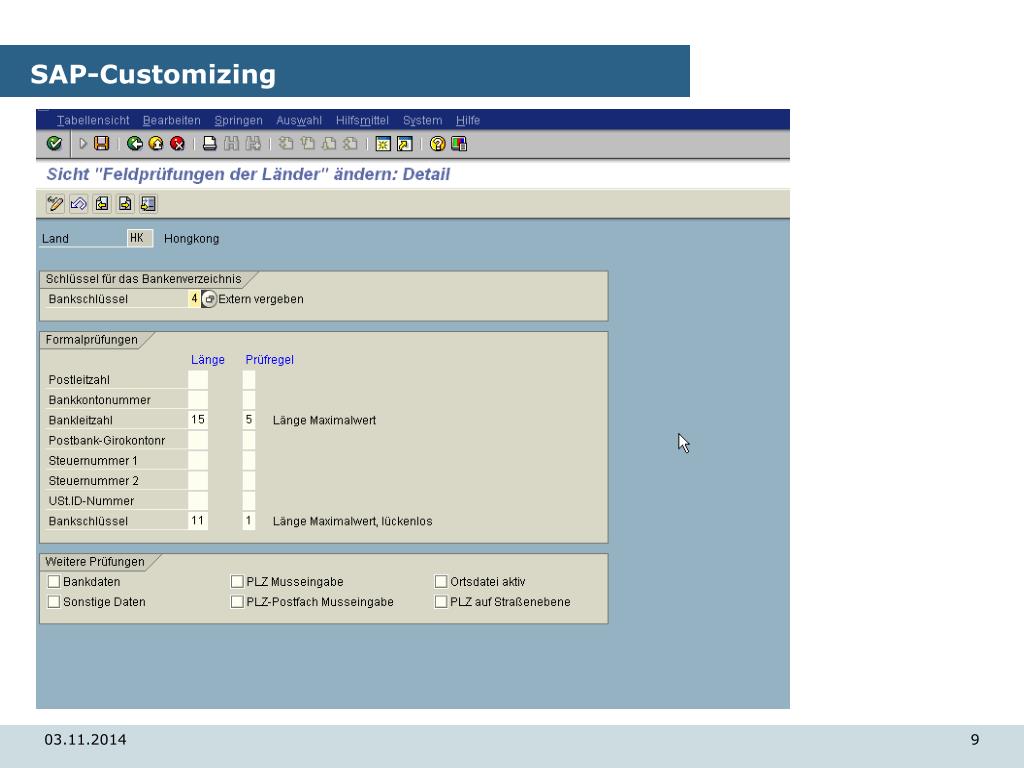Click the Land field showing HK
Viewport: 1024px width, 768px height.
coord(140,238)
